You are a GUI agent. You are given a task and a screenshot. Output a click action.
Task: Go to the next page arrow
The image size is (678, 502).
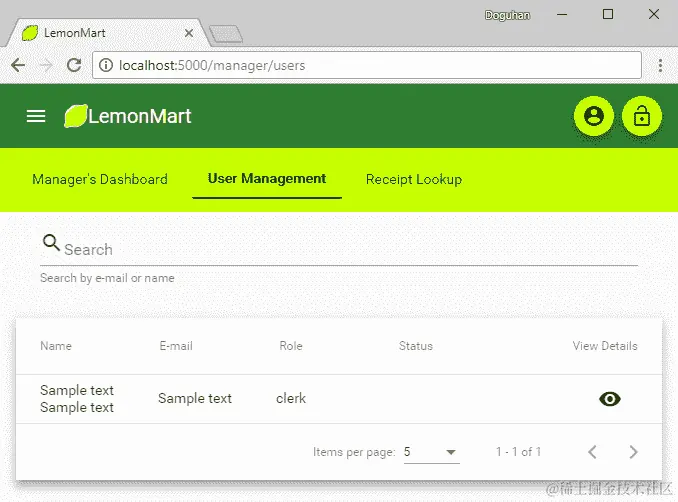[633, 452]
